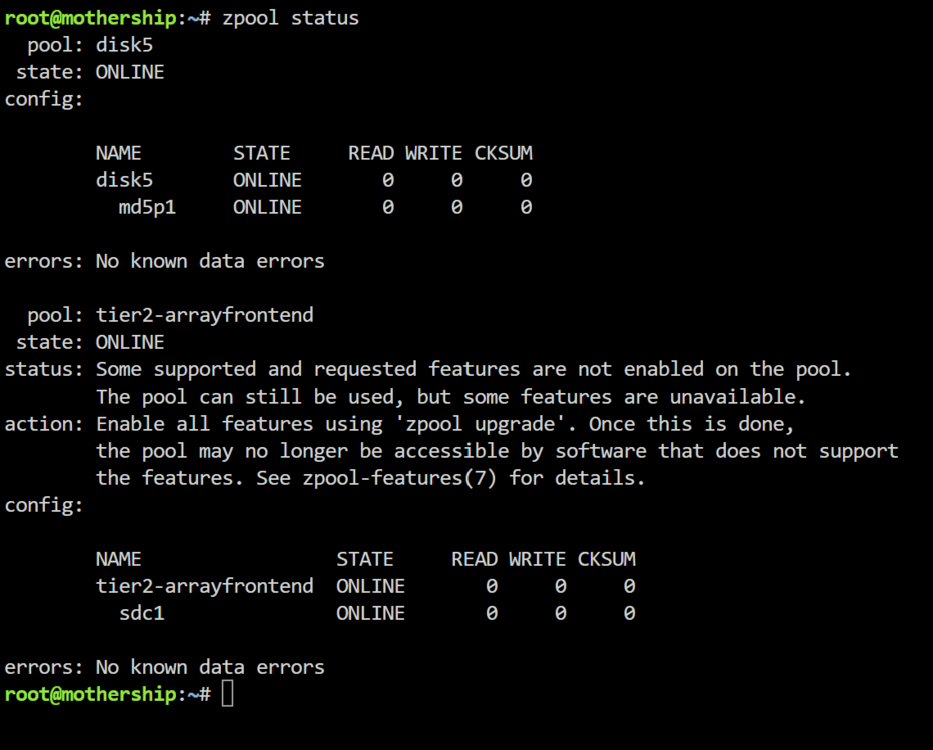Screen dimensions: 933x750
Task: Click the READ header in the disk5 table
Action: point(371,154)
